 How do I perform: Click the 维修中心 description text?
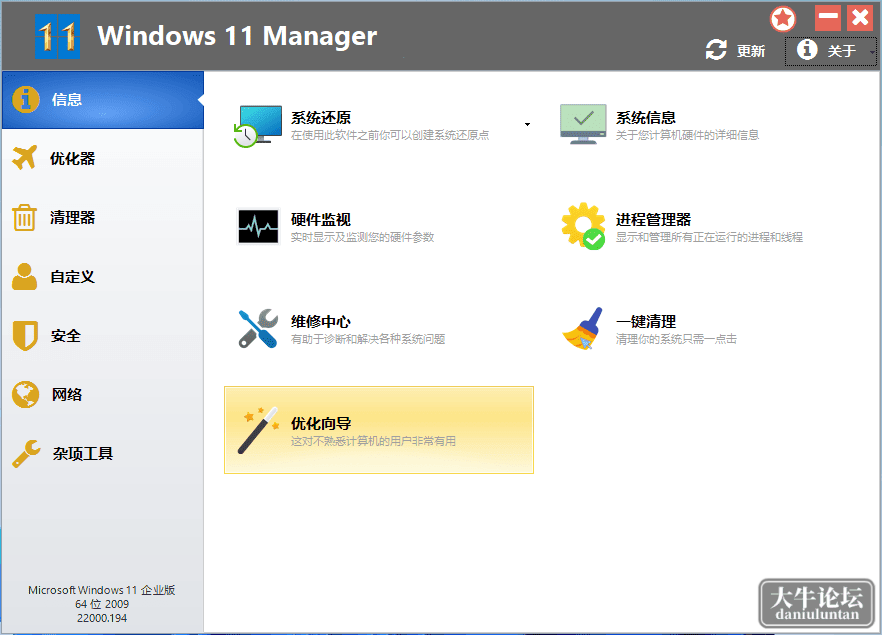point(368,339)
